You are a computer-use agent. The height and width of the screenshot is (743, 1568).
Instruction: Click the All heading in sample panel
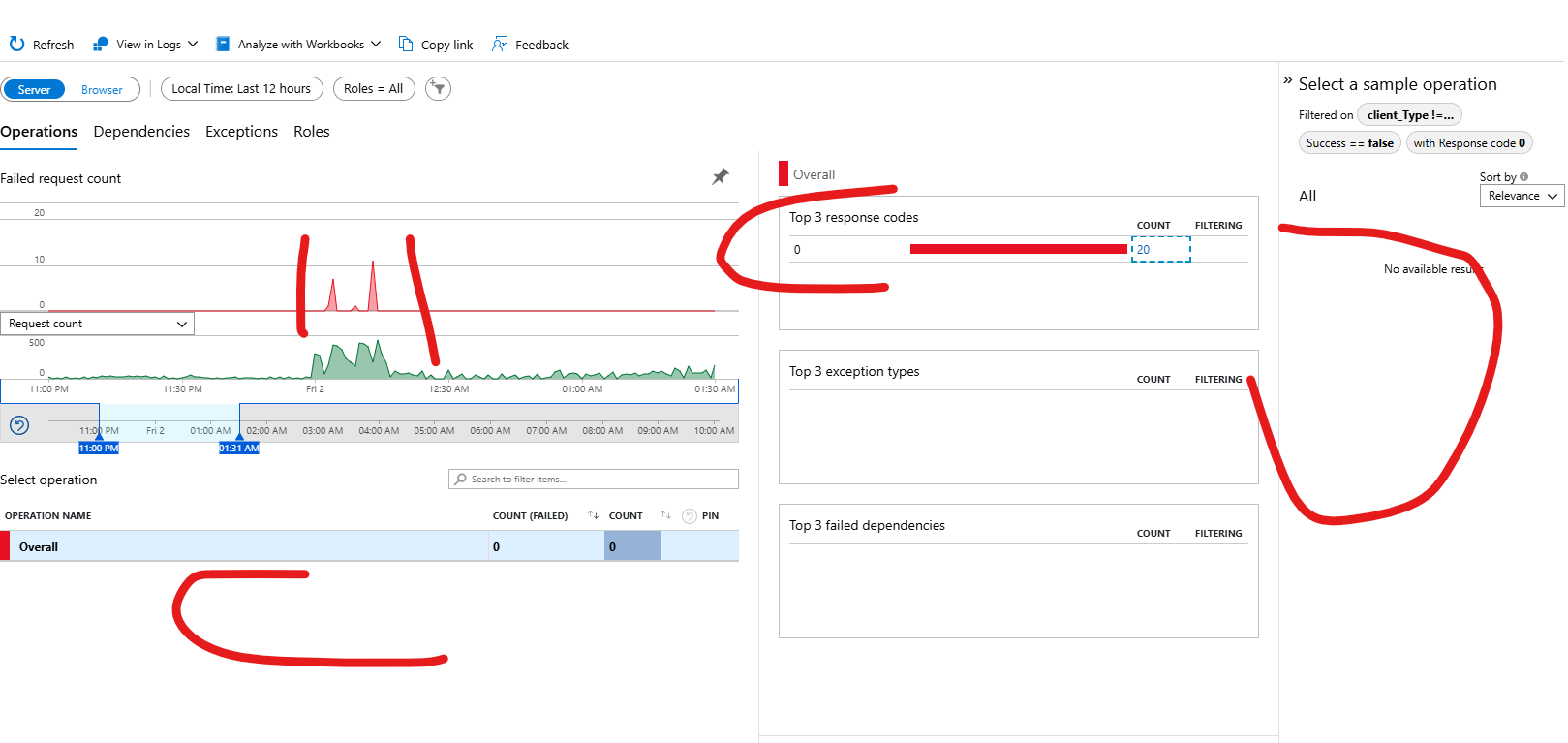(1307, 196)
